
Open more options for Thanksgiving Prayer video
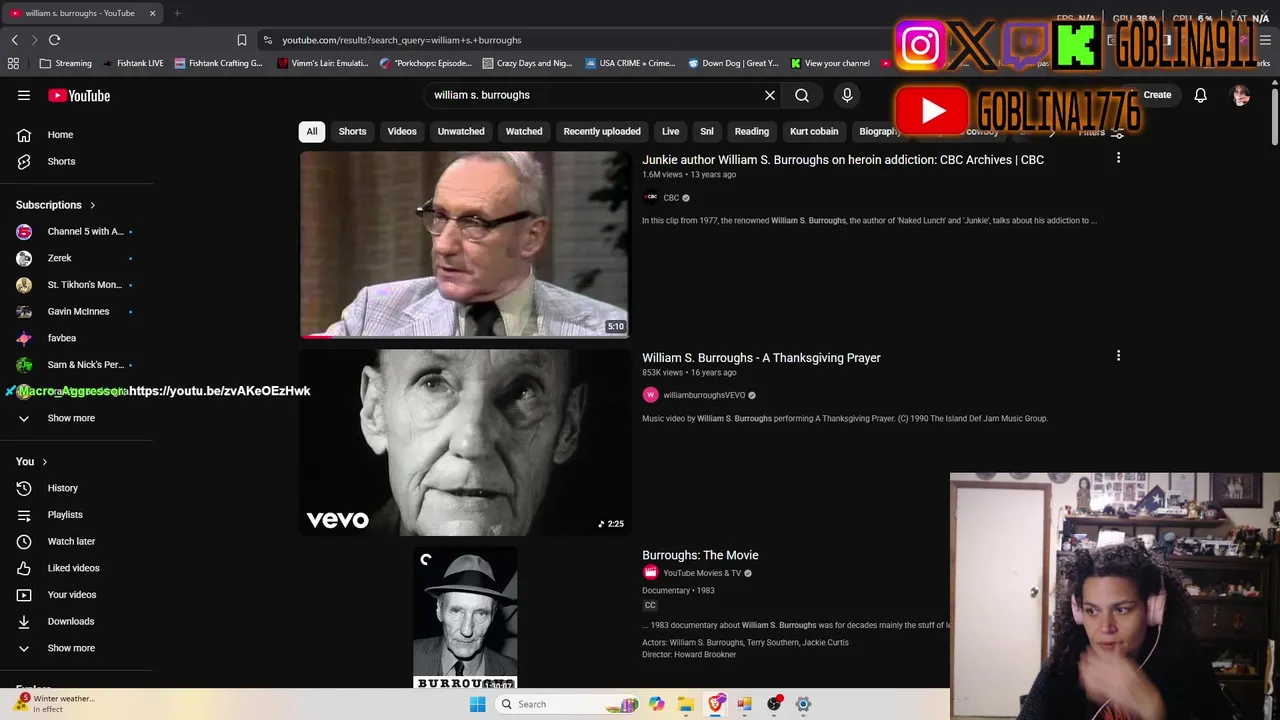click(1118, 356)
